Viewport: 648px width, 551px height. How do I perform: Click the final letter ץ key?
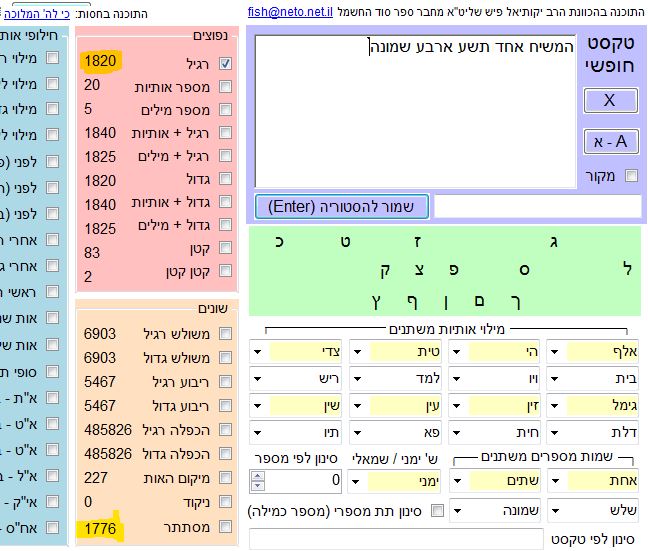pos(375,299)
